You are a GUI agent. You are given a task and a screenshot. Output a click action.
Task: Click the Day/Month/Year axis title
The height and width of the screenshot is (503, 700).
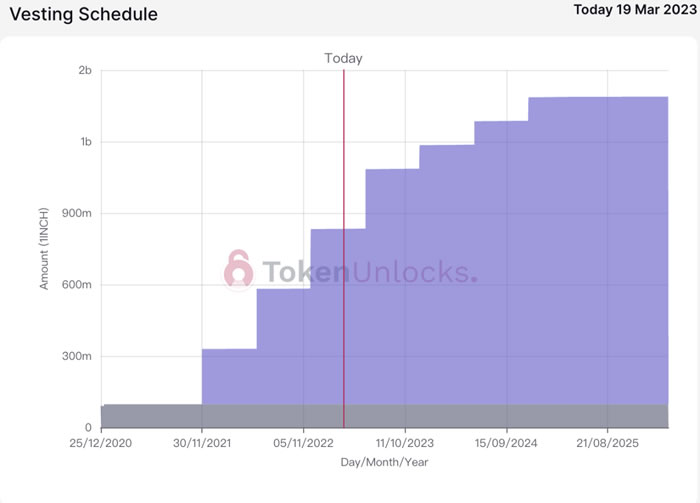(x=384, y=462)
